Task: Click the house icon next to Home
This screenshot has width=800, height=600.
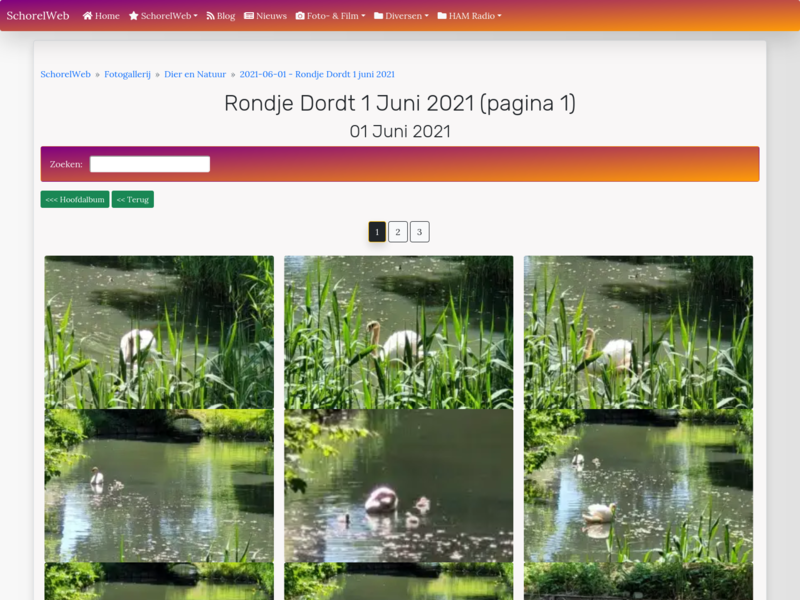Action: (87, 16)
